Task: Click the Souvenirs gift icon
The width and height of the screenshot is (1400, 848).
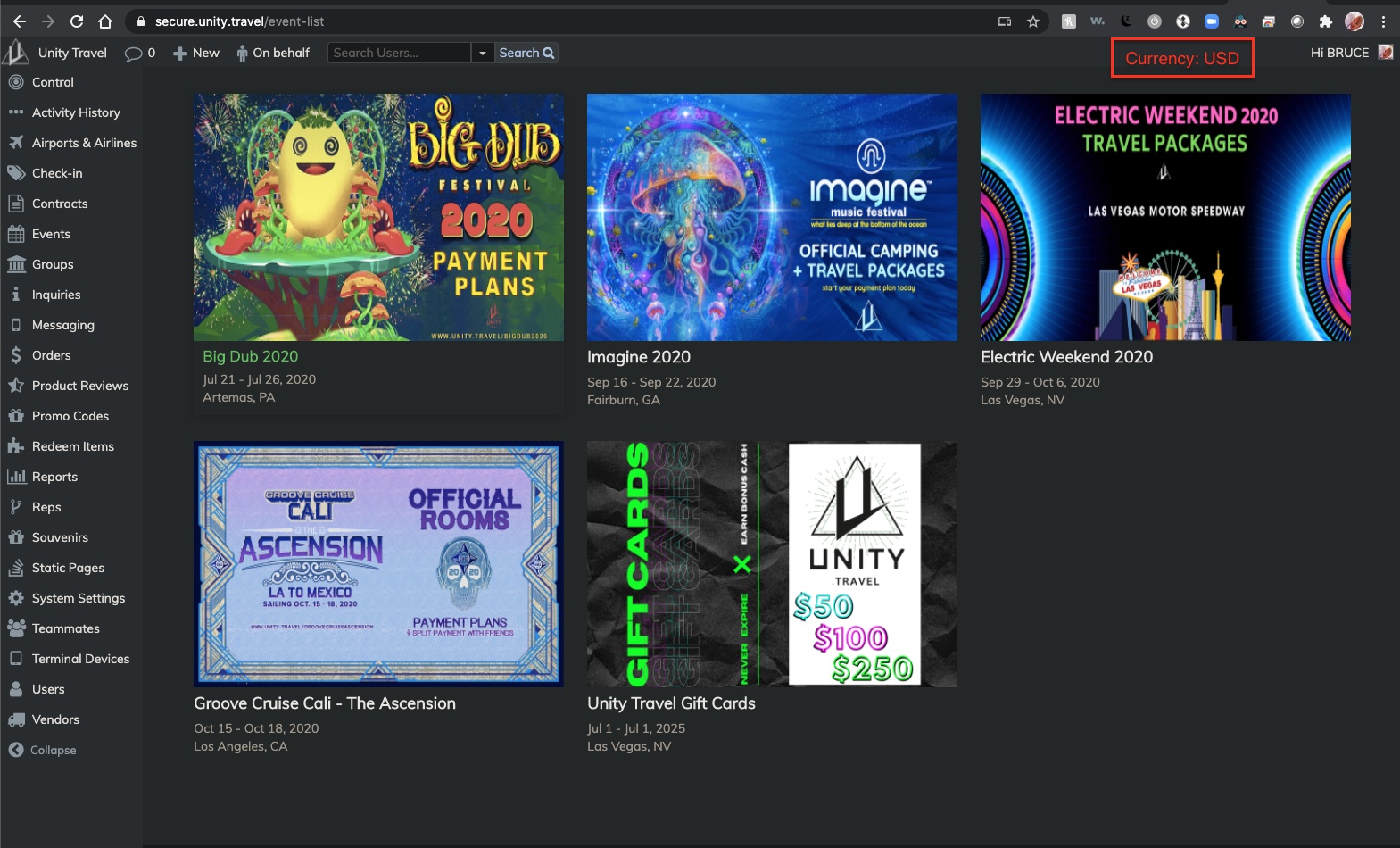Action: (16, 537)
